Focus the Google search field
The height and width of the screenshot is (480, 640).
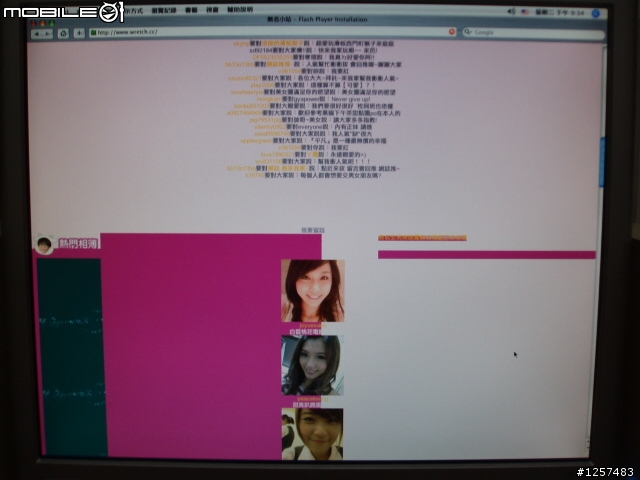[533, 33]
